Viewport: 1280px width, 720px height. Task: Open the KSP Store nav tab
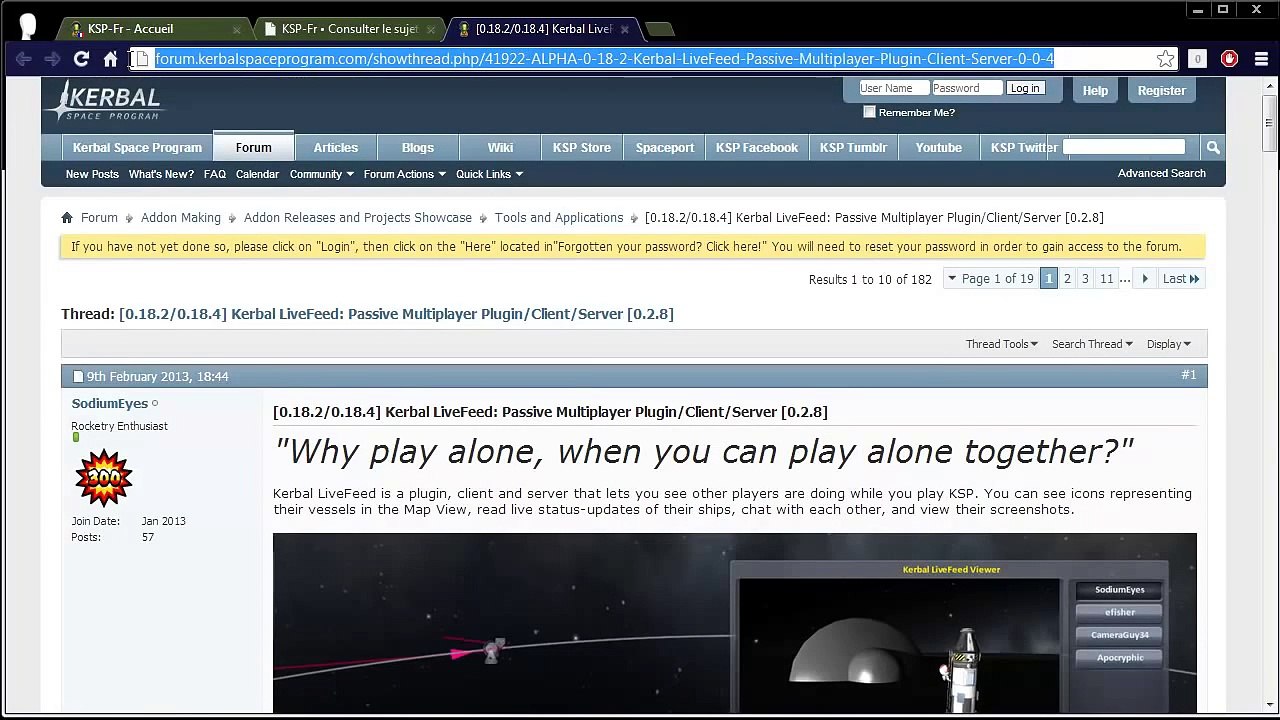pos(582,147)
